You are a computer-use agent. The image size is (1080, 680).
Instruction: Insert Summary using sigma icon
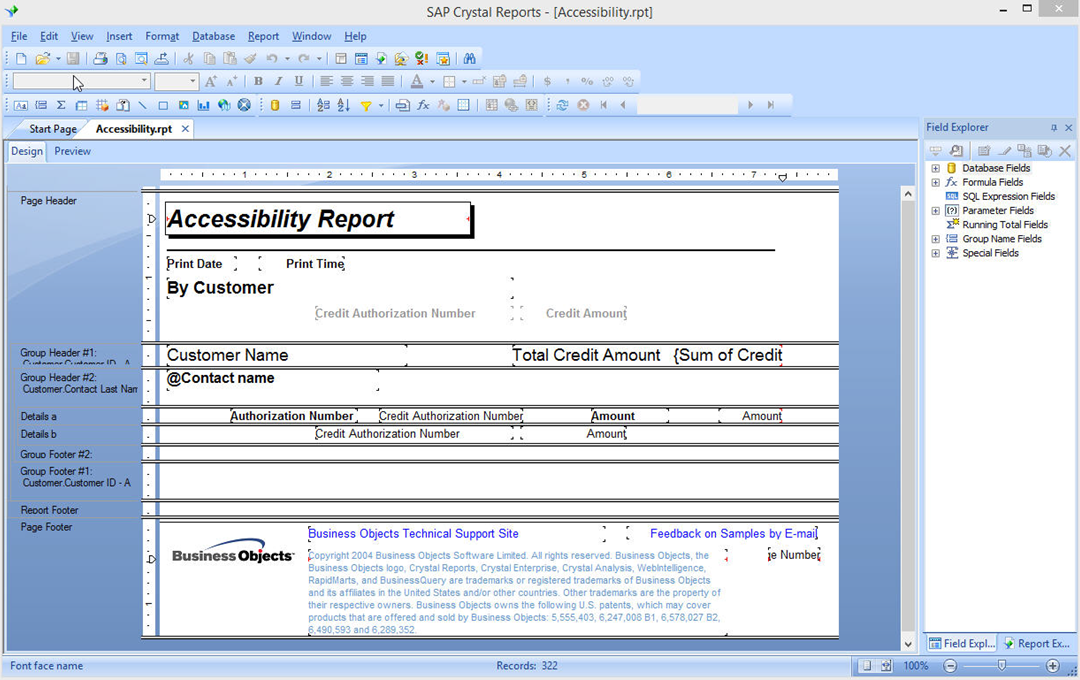coord(61,105)
